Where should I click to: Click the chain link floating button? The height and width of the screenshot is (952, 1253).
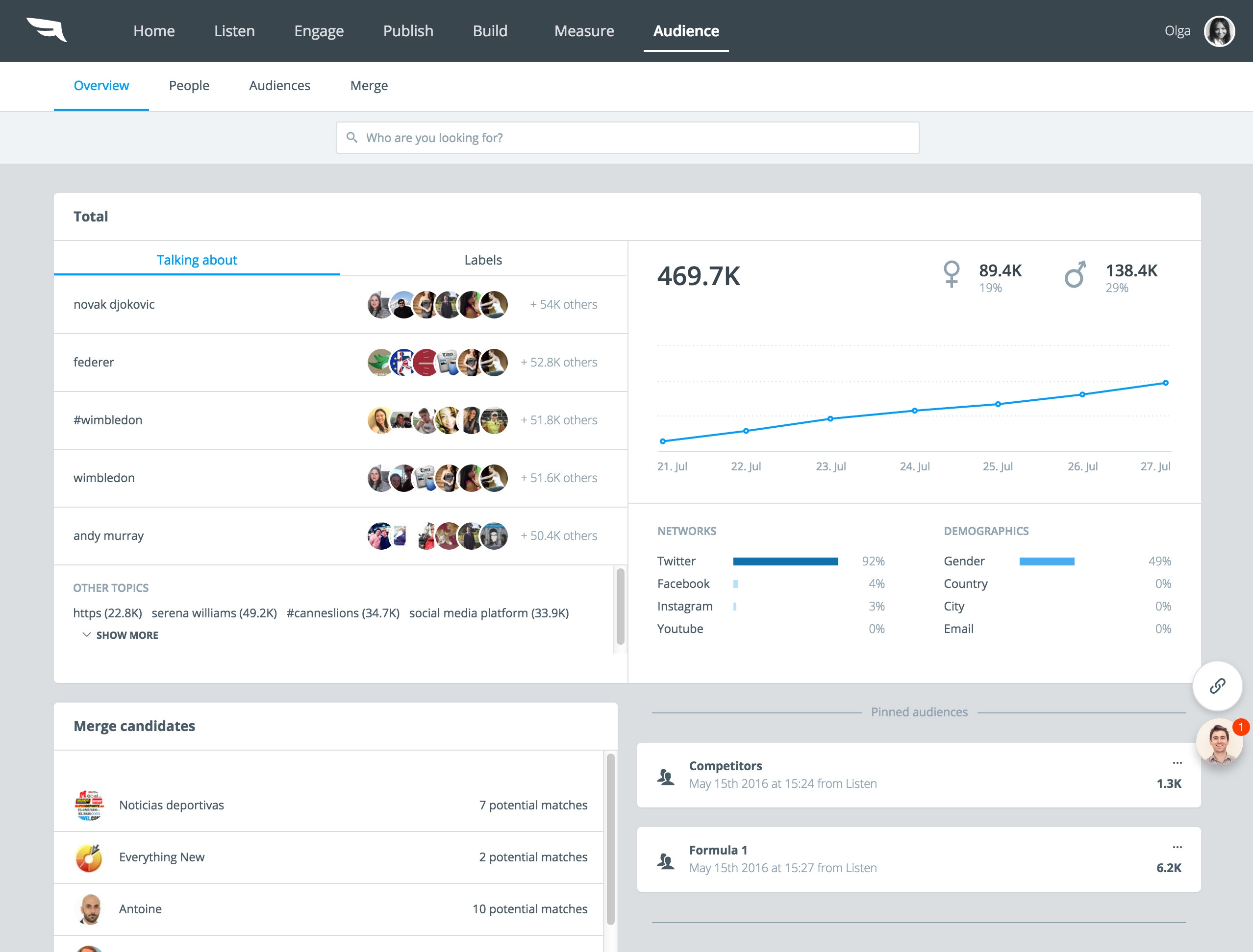click(1217, 685)
